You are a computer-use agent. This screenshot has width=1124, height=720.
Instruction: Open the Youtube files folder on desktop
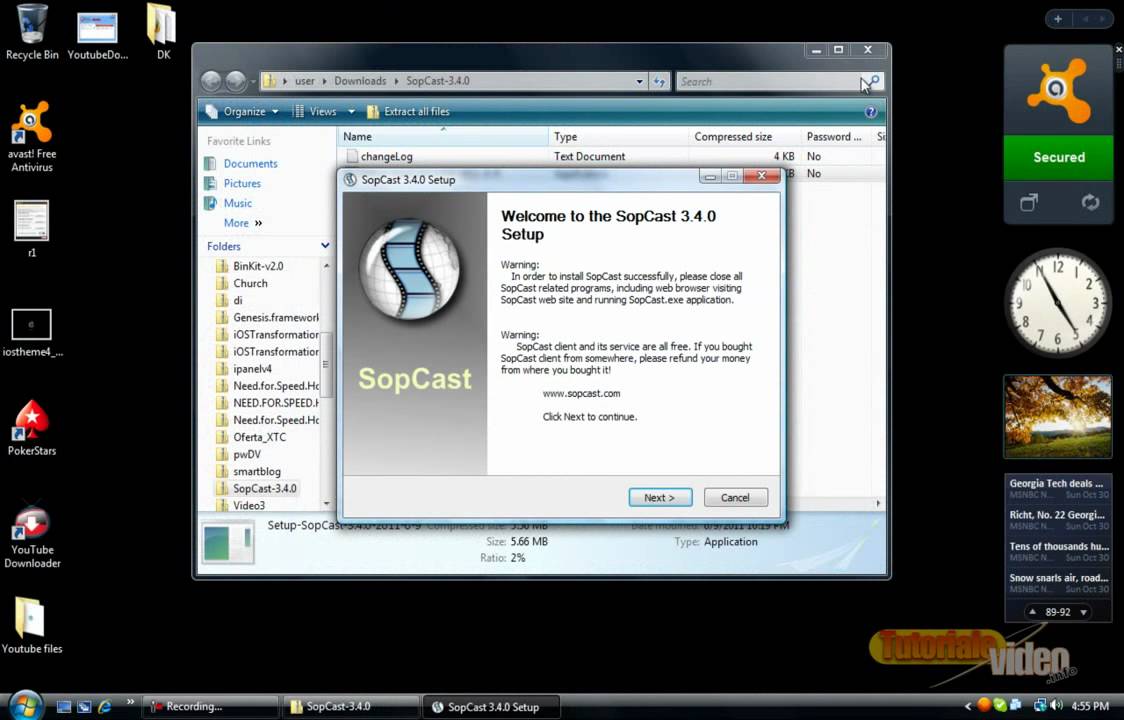[x=32, y=625]
